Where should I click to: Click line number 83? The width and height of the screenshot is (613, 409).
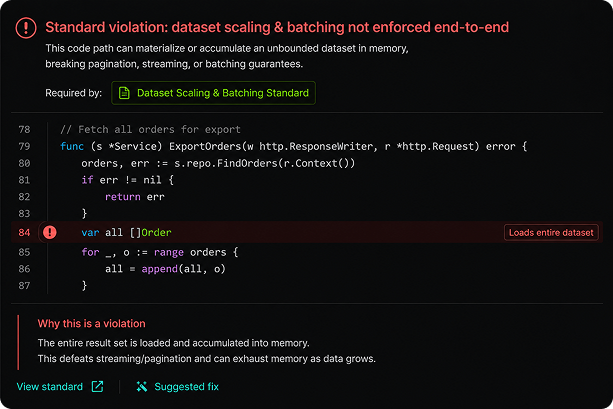[24, 213]
